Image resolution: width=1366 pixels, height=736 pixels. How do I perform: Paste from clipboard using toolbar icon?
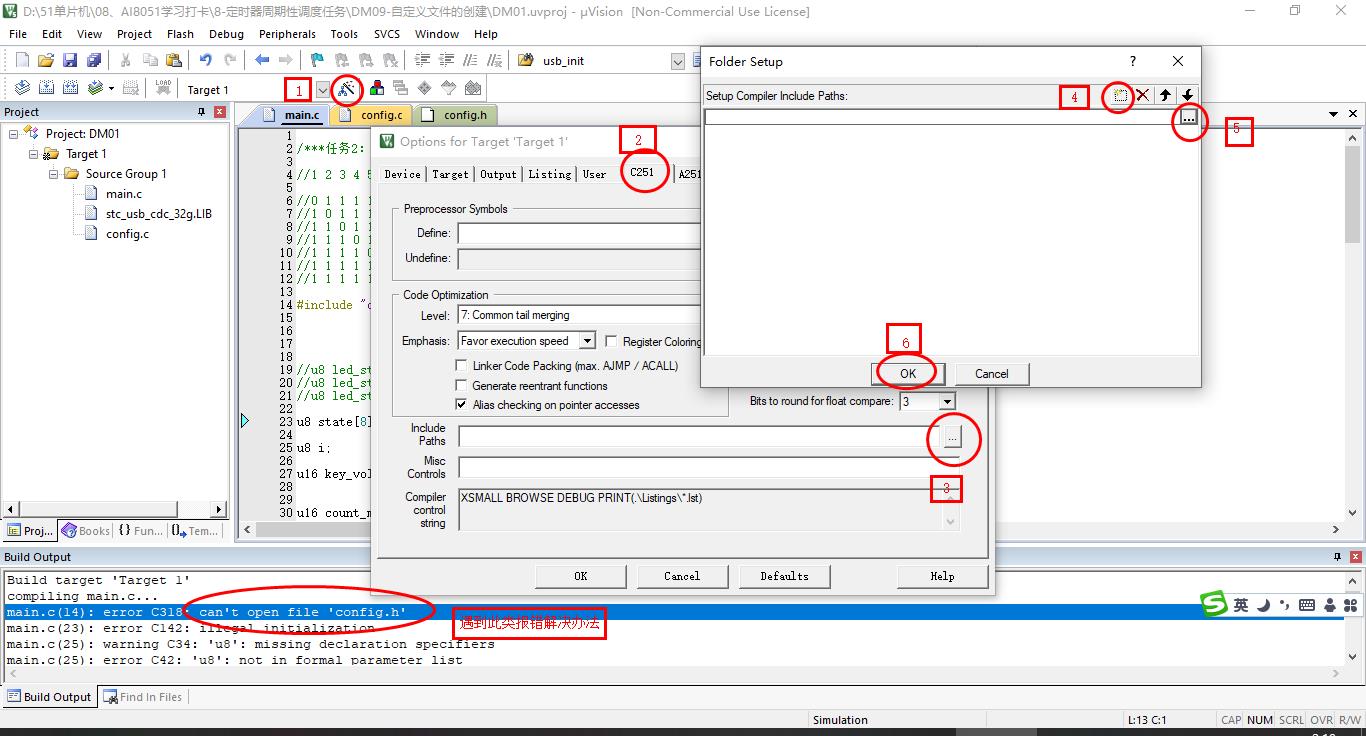pyautogui.click(x=174, y=61)
